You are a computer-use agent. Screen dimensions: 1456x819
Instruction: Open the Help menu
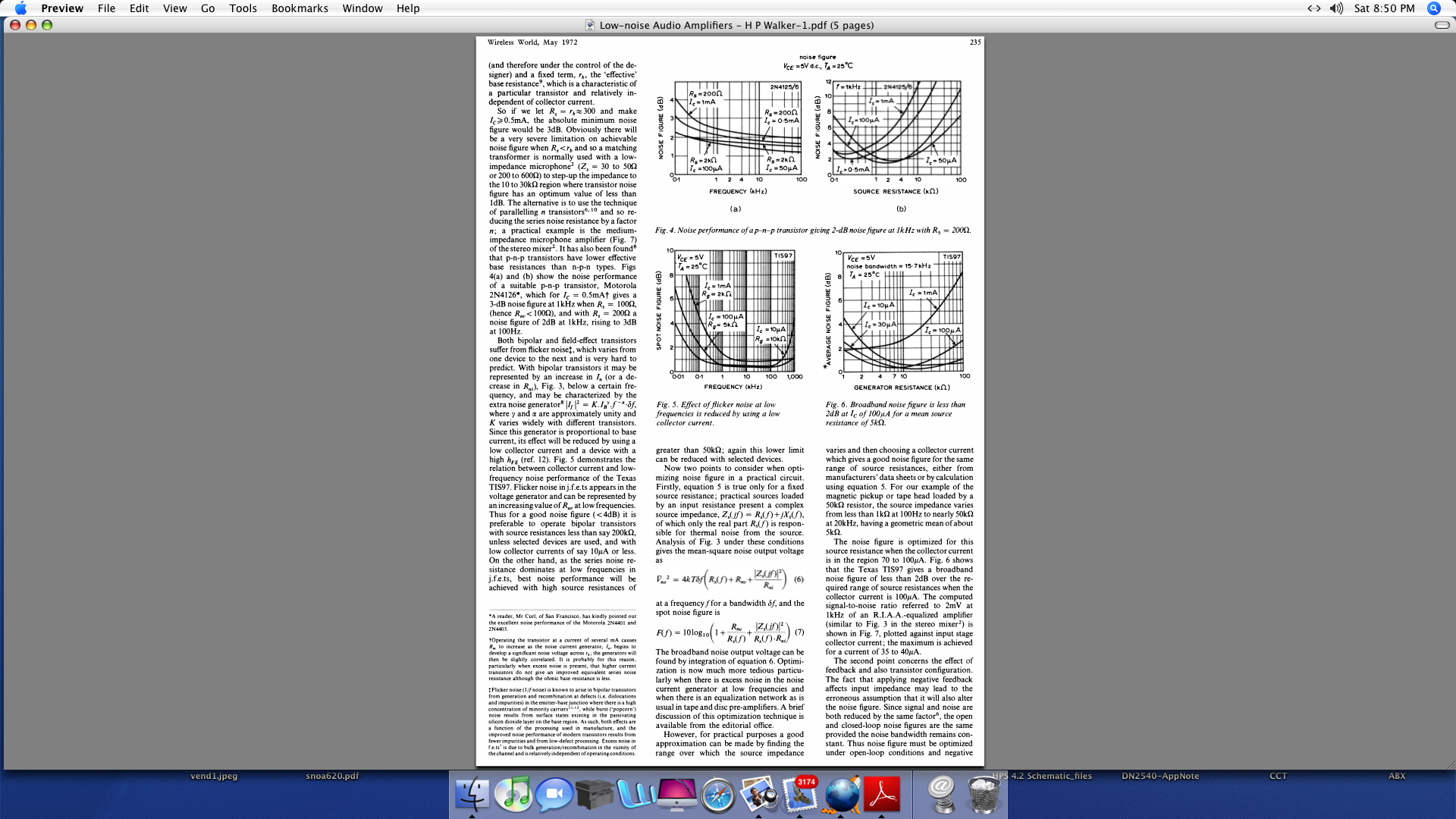pyautogui.click(x=408, y=8)
